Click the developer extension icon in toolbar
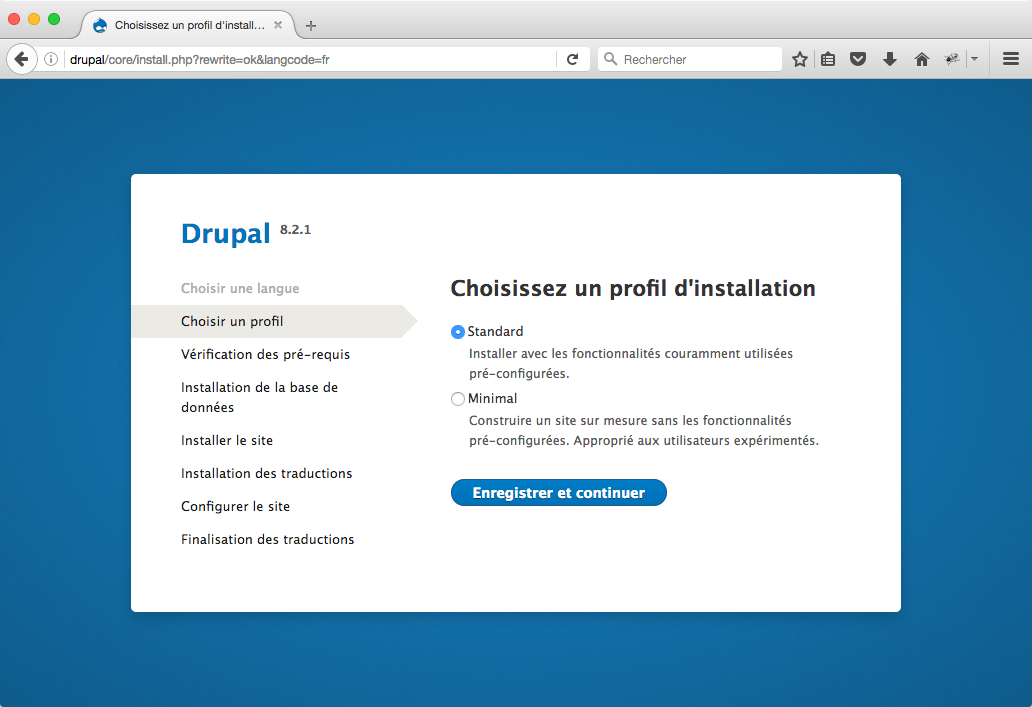The image size is (1032, 707). pos(952,59)
